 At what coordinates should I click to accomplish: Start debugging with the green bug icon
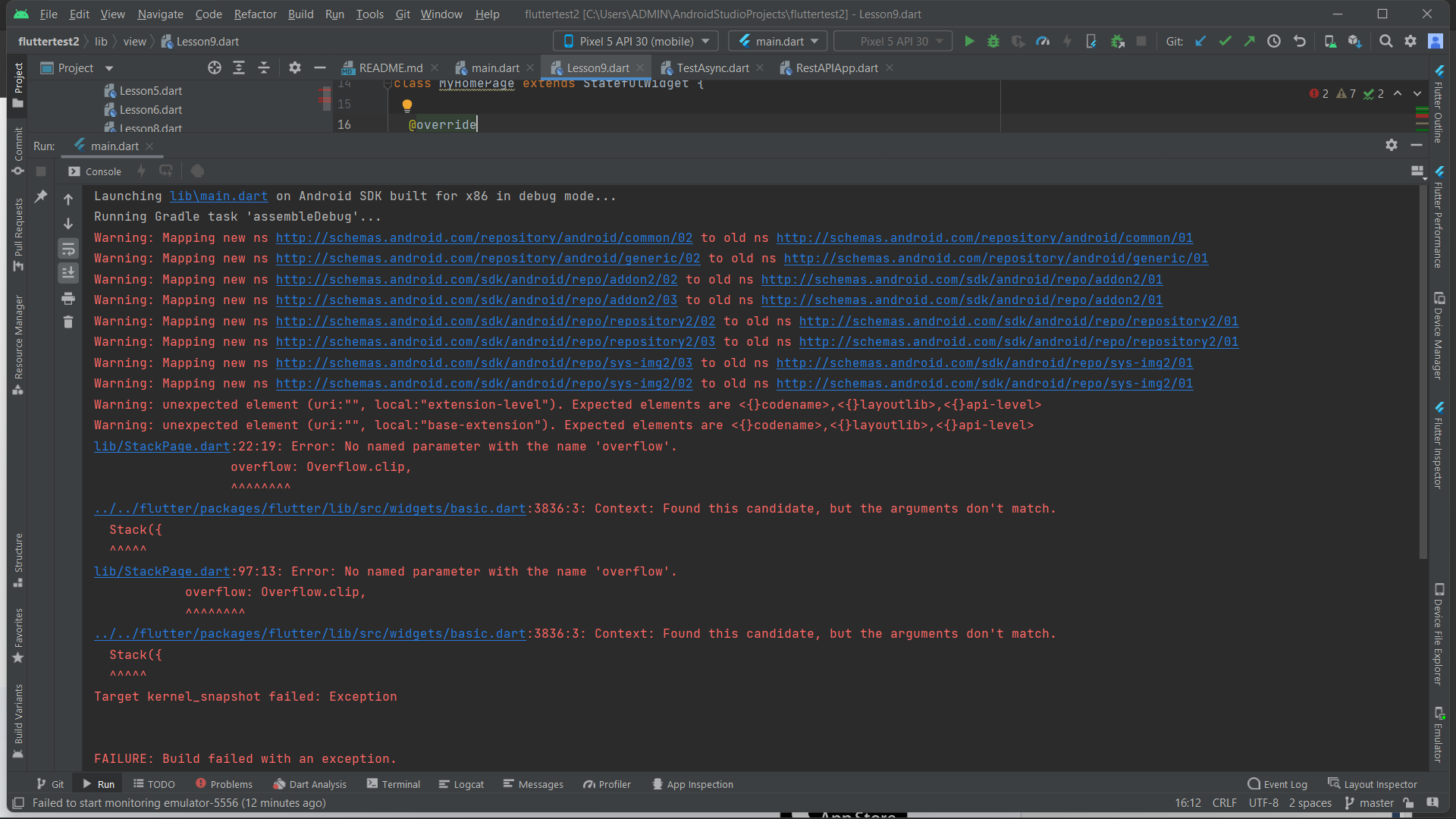[x=993, y=42]
